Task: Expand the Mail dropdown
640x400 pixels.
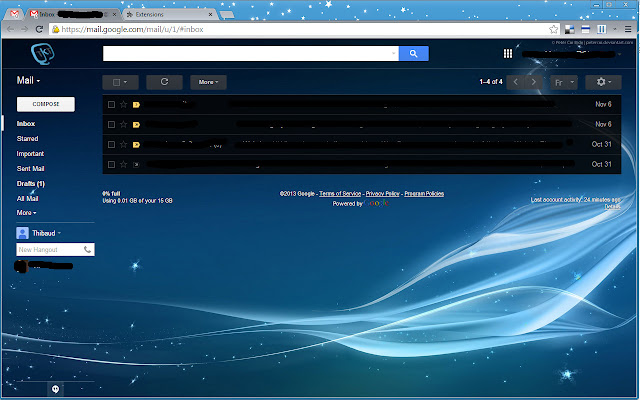Action: (x=28, y=80)
